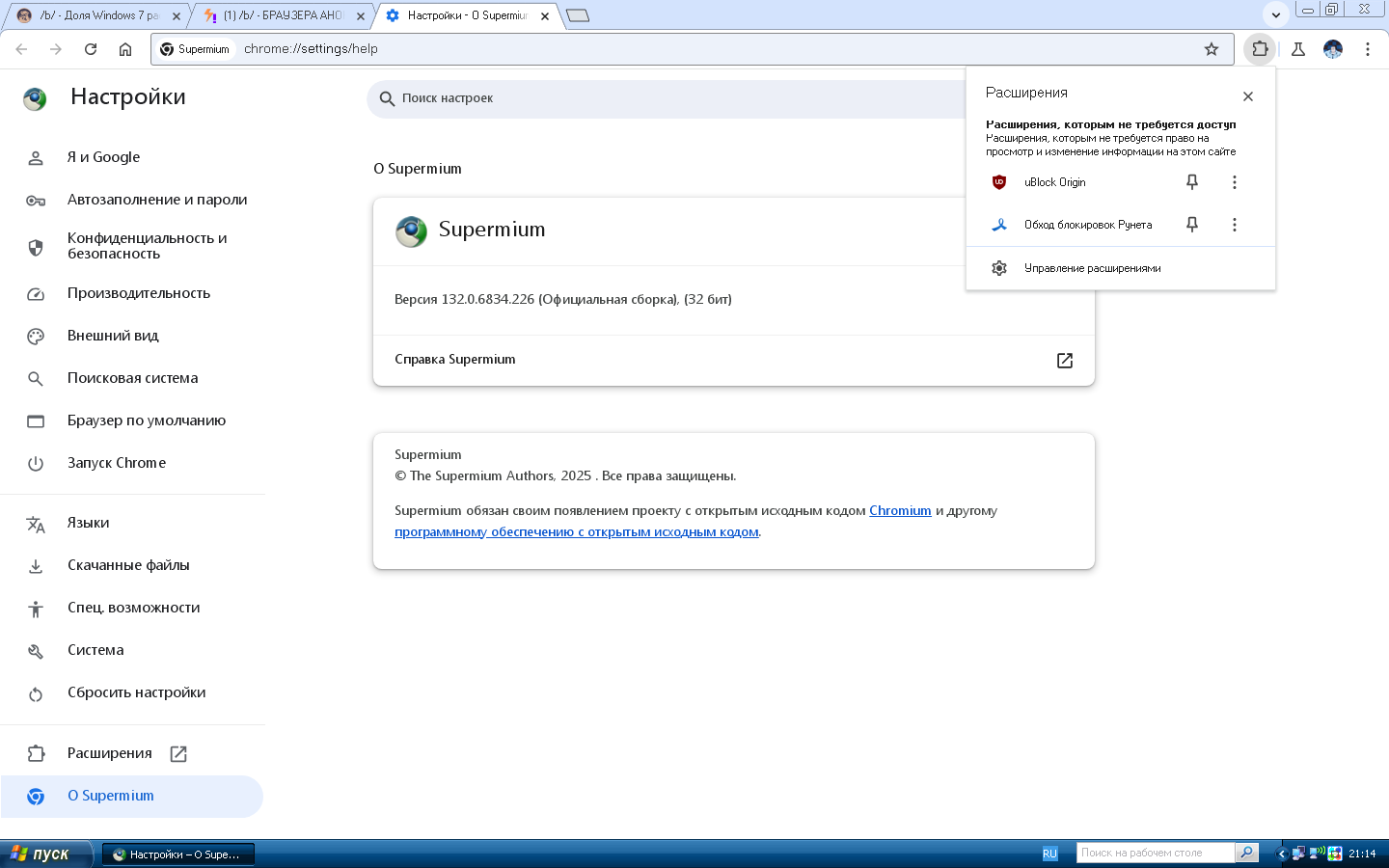Click the Версия 132.0.6834.226 text

pyautogui.click(x=563, y=300)
